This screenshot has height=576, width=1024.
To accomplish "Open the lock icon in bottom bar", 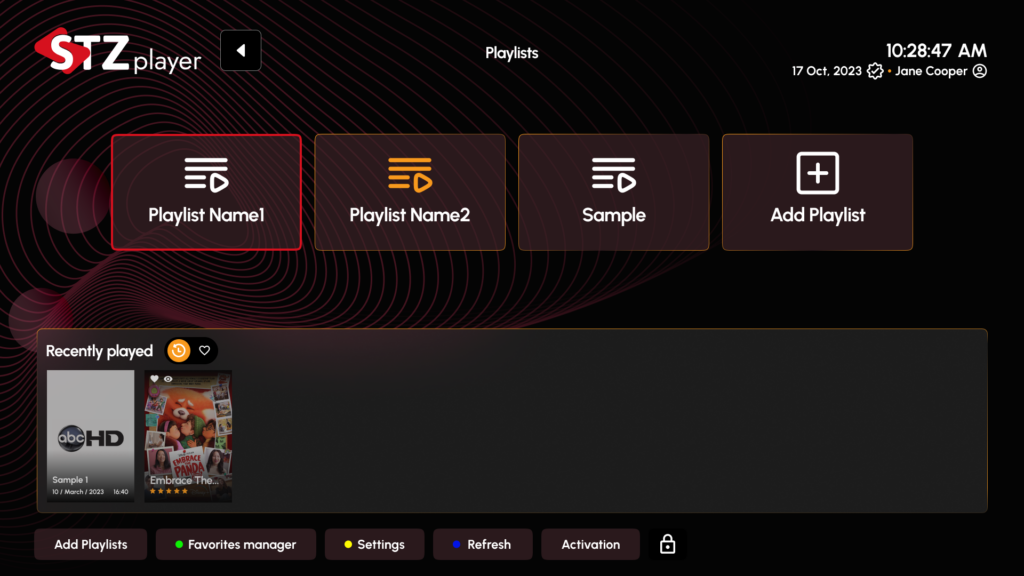I will point(667,544).
